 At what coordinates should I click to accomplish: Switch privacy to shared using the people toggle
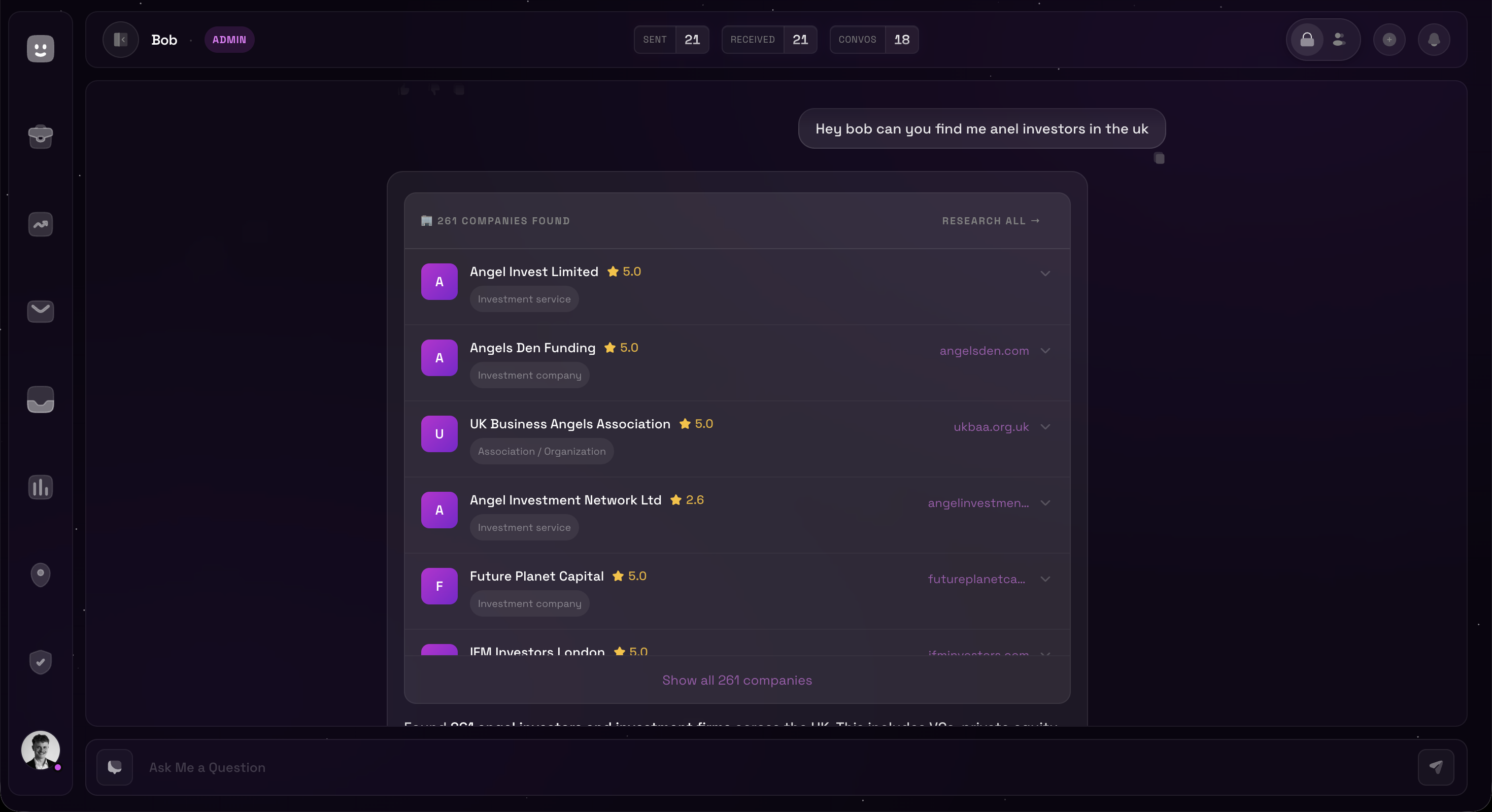(x=1339, y=40)
